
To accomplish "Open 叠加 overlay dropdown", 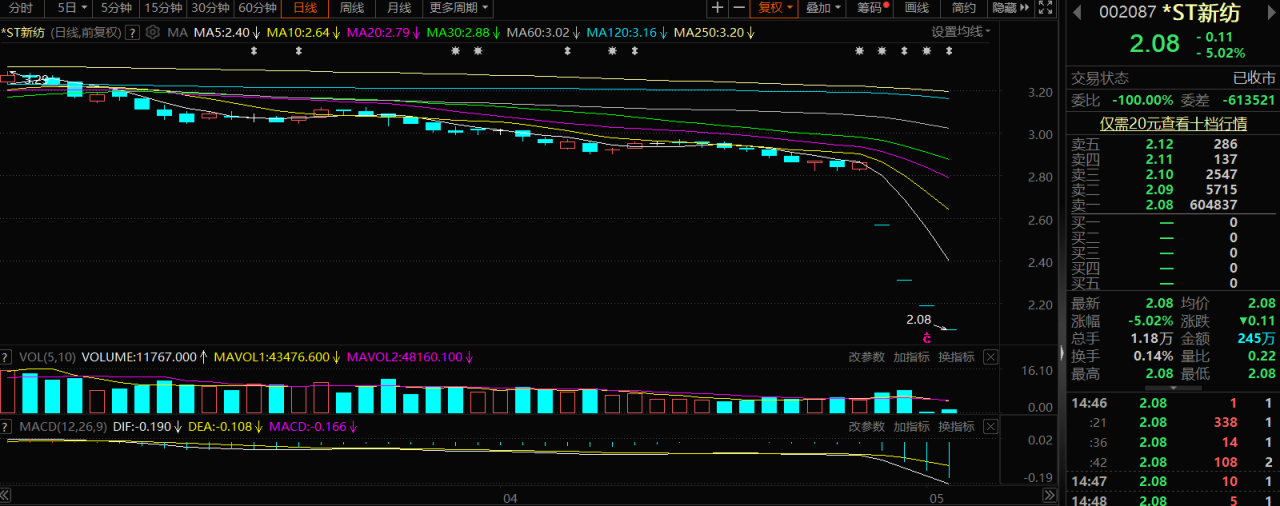I will (824, 8).
